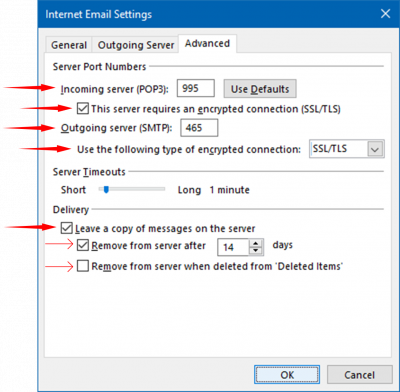Switch to the General tab
The height and width of the screenshot is (392, 400).
point(69,45)
